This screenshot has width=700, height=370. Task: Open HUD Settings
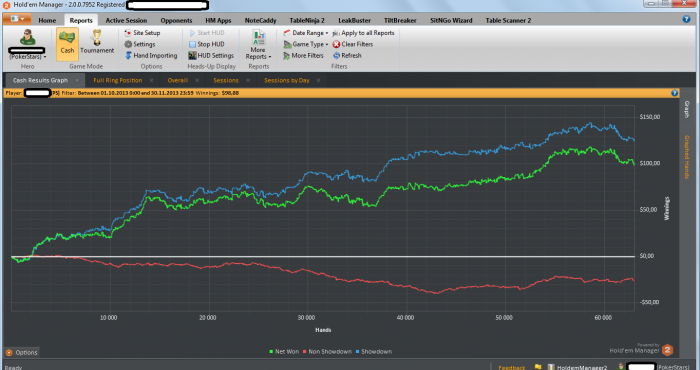click(211, 56)
